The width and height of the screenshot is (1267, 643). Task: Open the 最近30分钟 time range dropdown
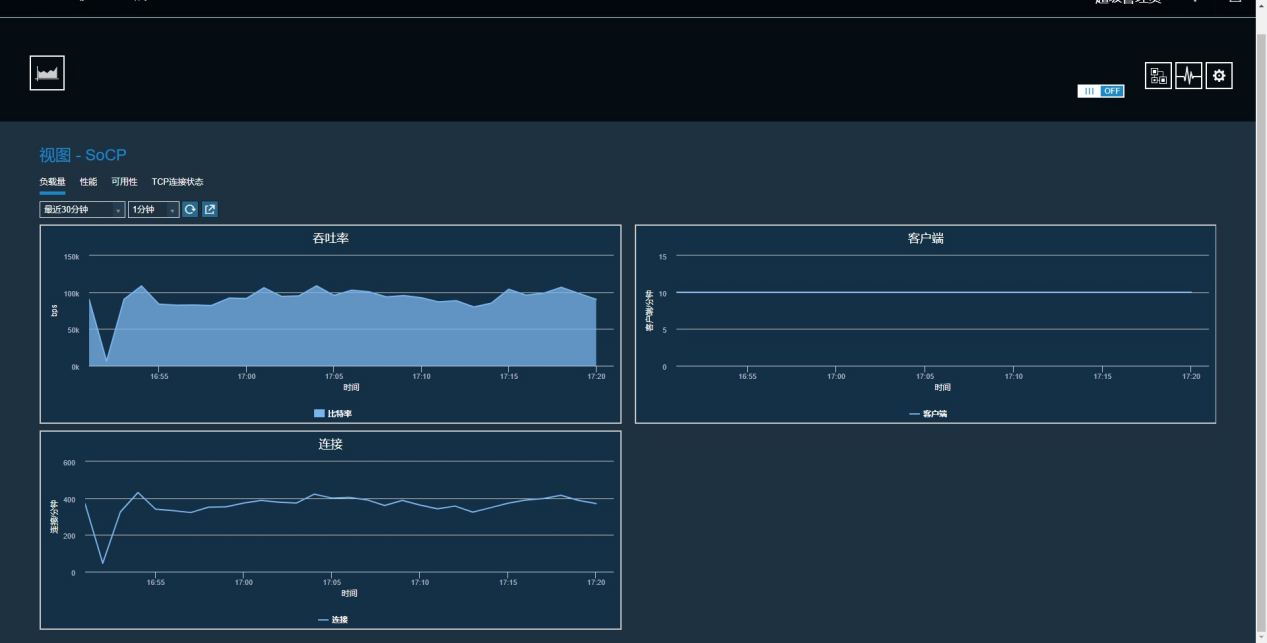point(82,210)
